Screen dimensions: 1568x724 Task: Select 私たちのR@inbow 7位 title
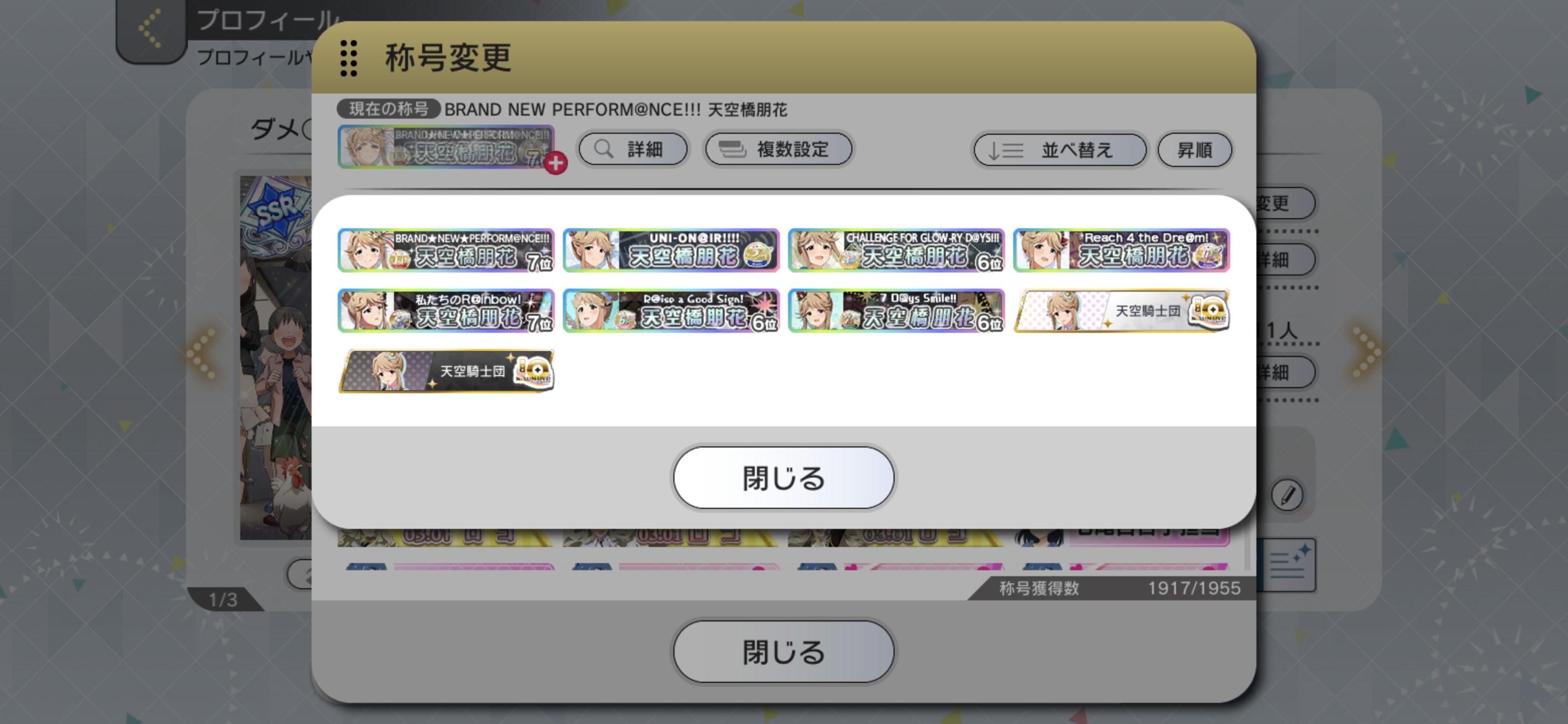[x=446, y=311]
